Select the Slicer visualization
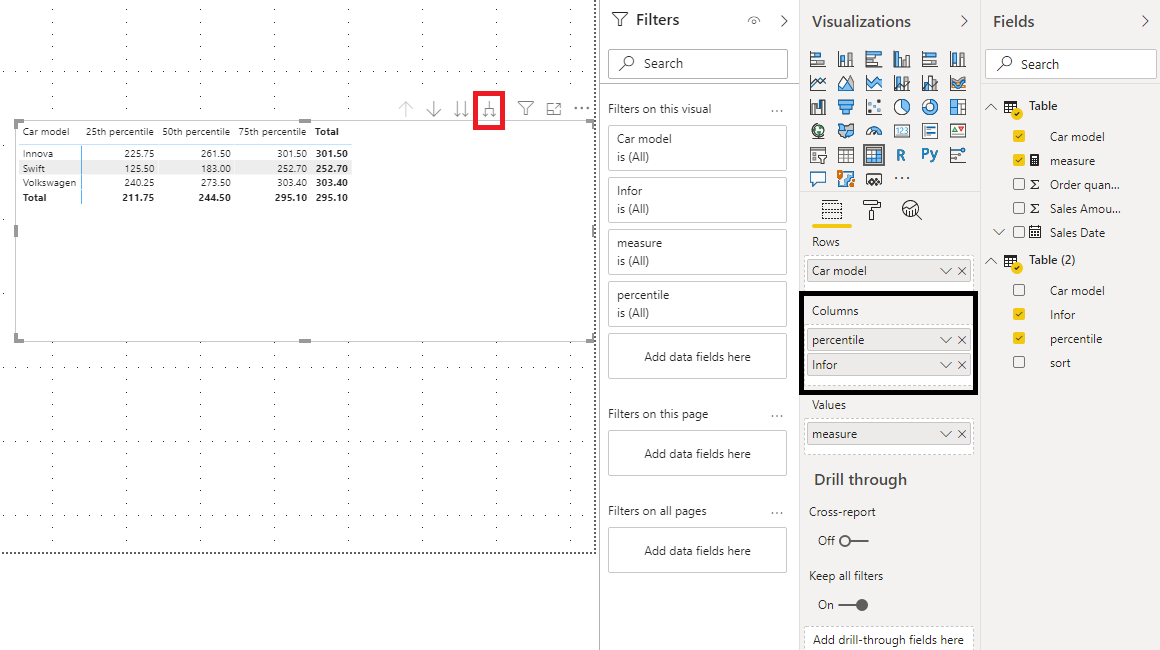The image size is (1160, 650). click(817, 155)
